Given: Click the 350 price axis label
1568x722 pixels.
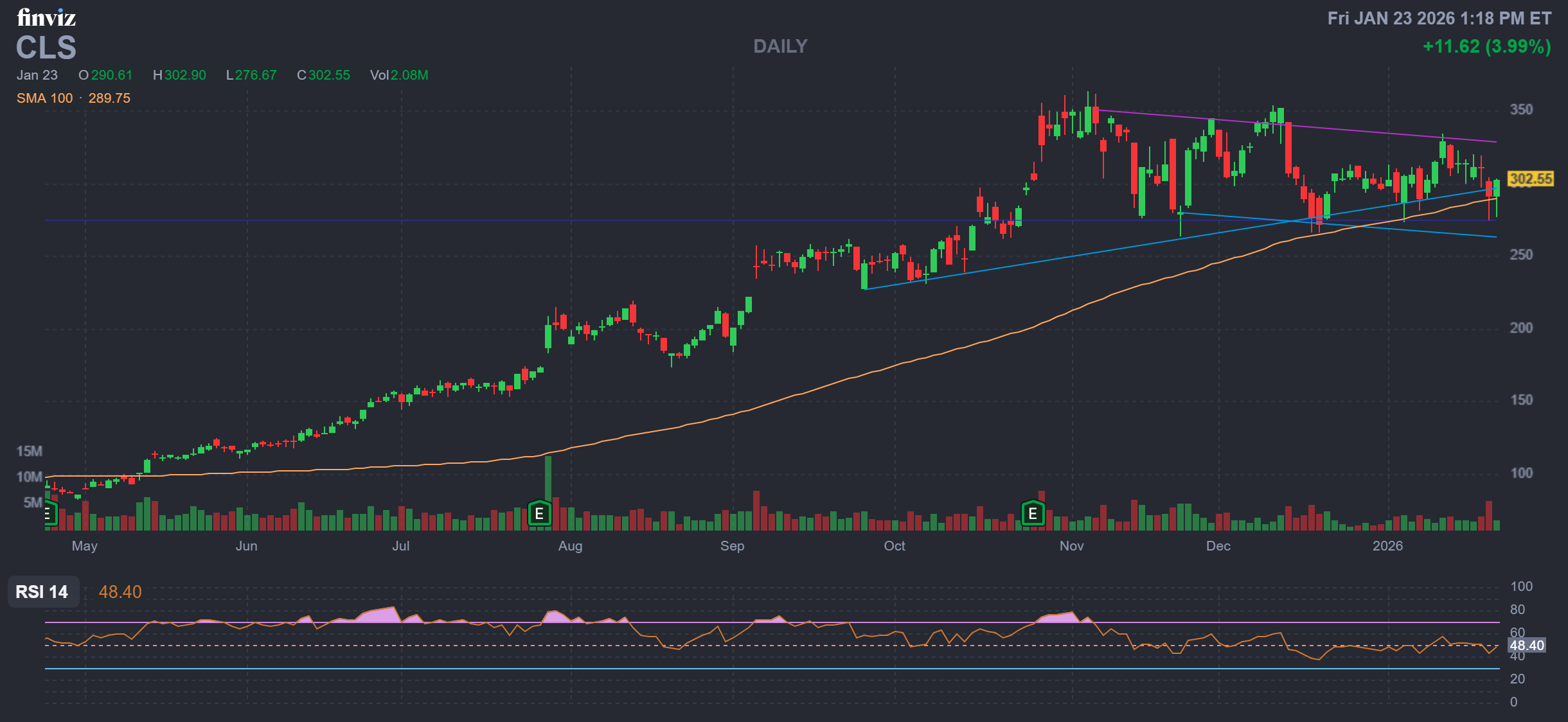Looking at the screenshot, I should tap(1521, 110).
